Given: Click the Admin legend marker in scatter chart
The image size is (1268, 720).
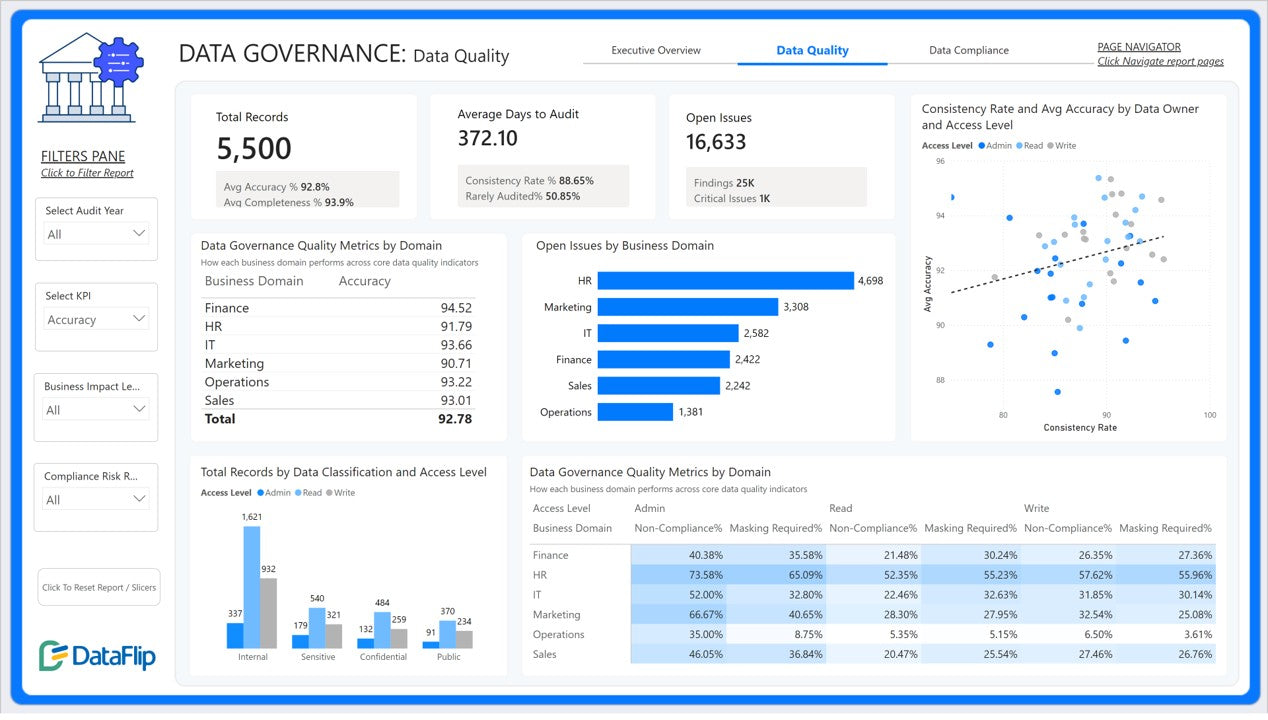Looking at the screenshot, I should [982, 146].
